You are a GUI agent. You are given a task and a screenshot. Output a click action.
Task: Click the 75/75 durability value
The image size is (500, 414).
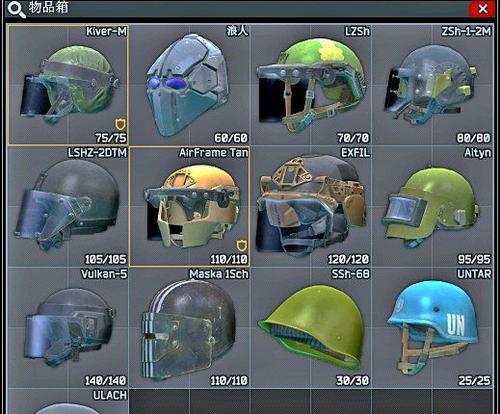pyautogui.click(x=111, y=138)
